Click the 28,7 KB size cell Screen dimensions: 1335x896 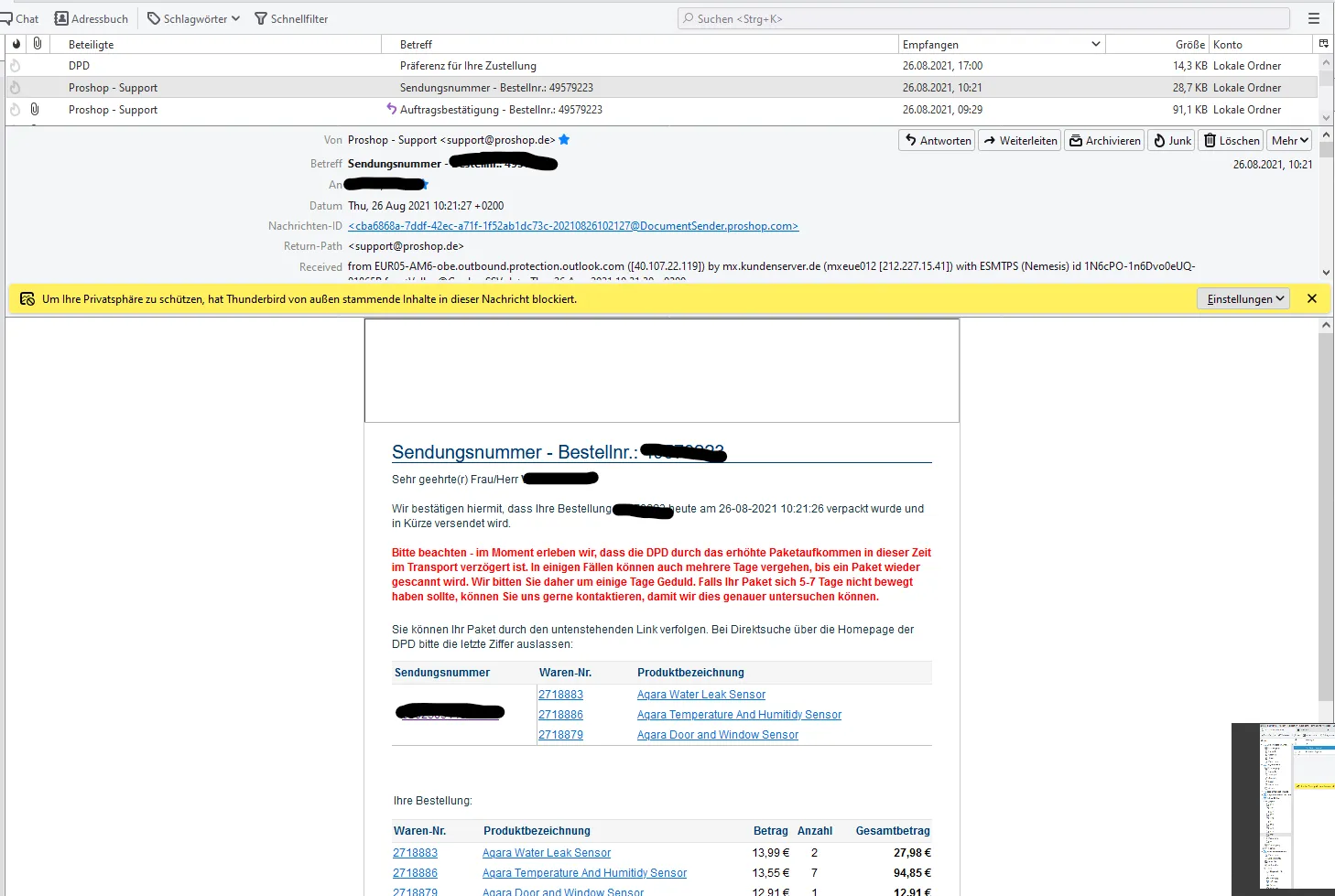coord(1189,88)
